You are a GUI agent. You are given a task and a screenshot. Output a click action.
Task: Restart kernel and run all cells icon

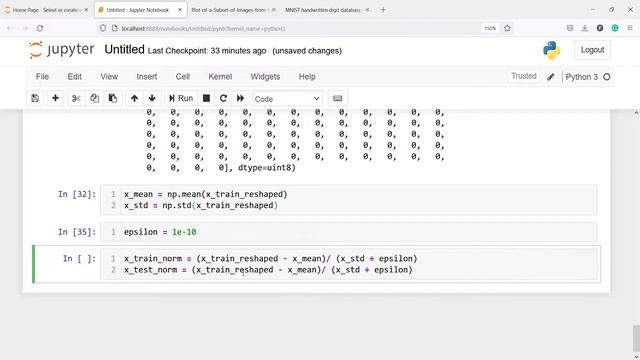point(240,98)
